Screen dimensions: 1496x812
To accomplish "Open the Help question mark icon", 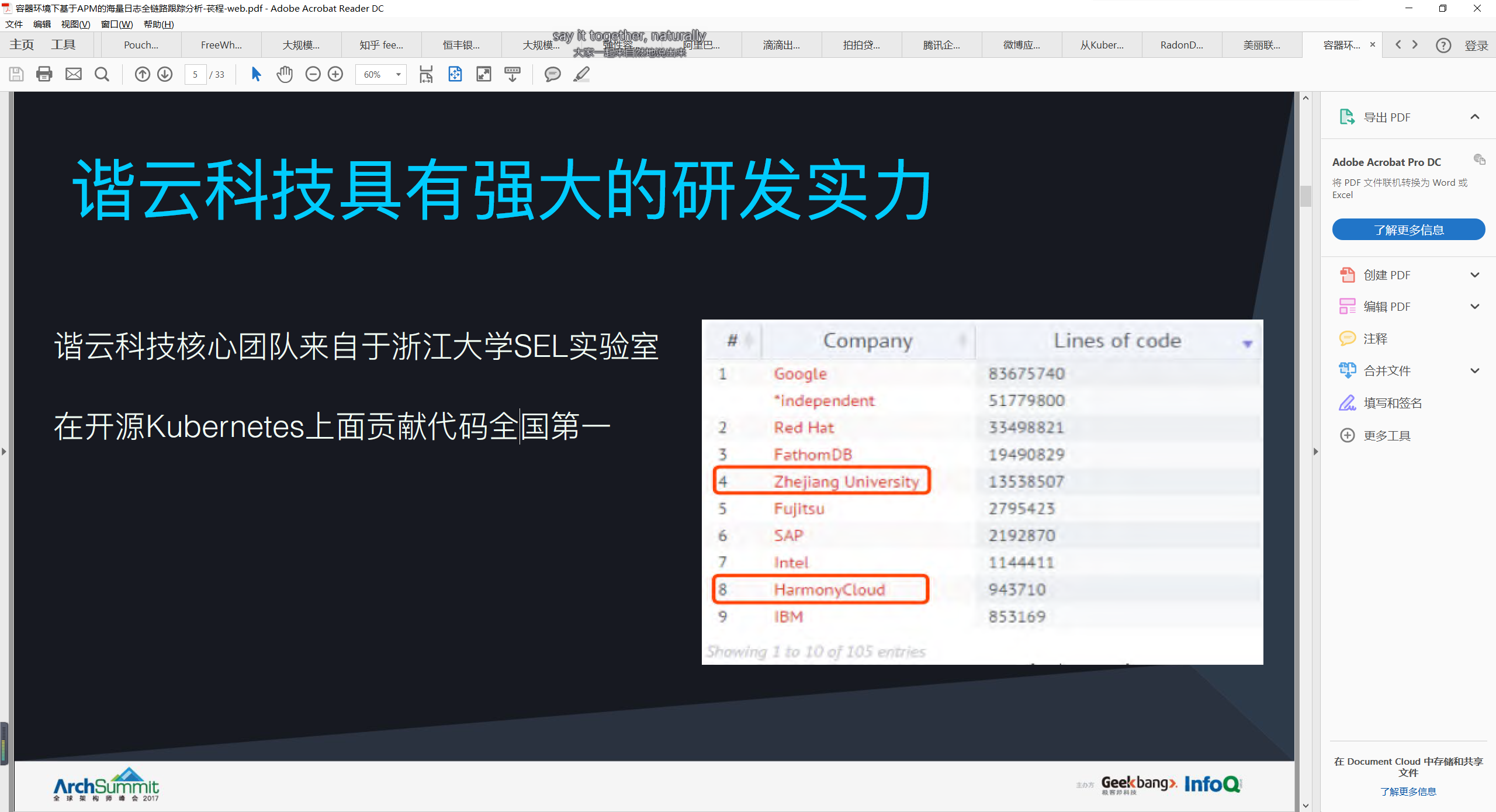I will 1443,45.
